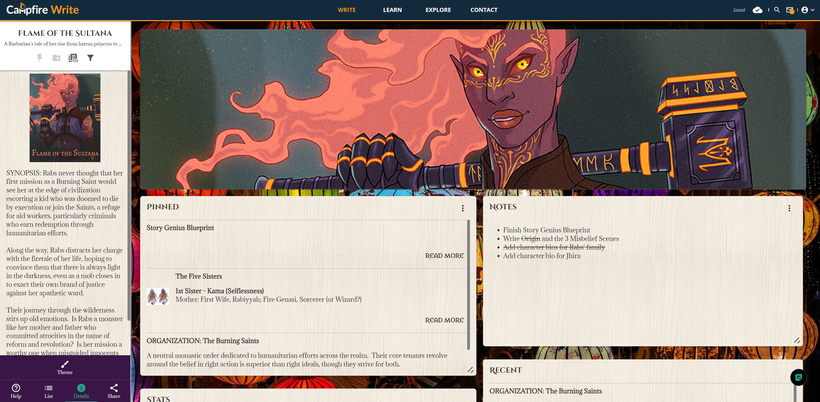
Task: Click the Share icon in bottom bar
Action: tap(113, 390)
